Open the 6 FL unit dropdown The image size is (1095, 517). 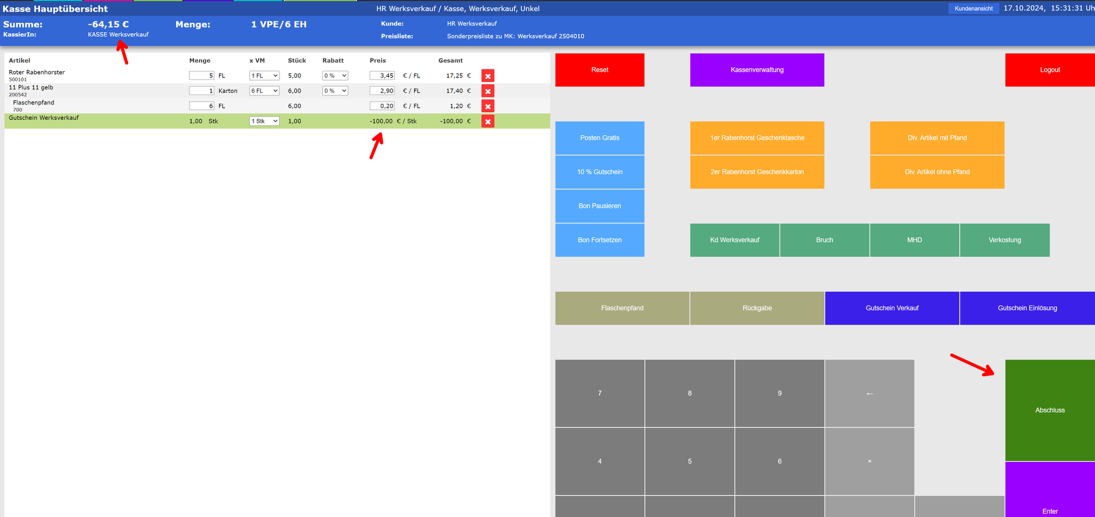point(264,91)
